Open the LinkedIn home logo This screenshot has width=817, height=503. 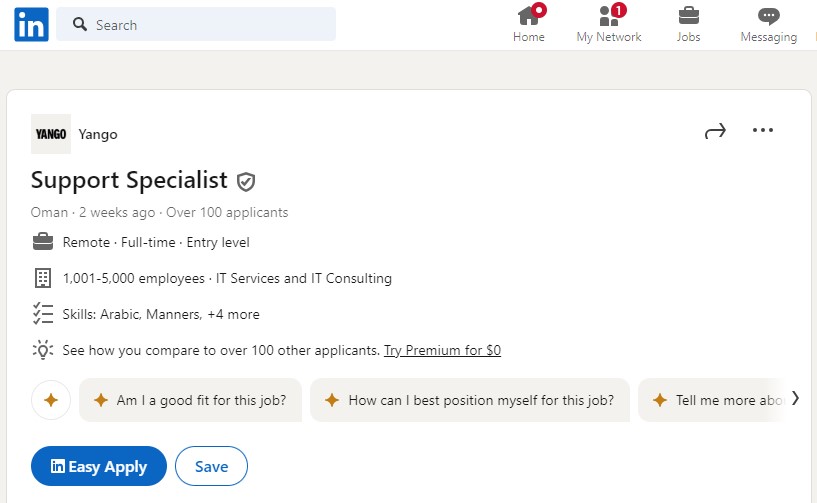tap(31, 24)
